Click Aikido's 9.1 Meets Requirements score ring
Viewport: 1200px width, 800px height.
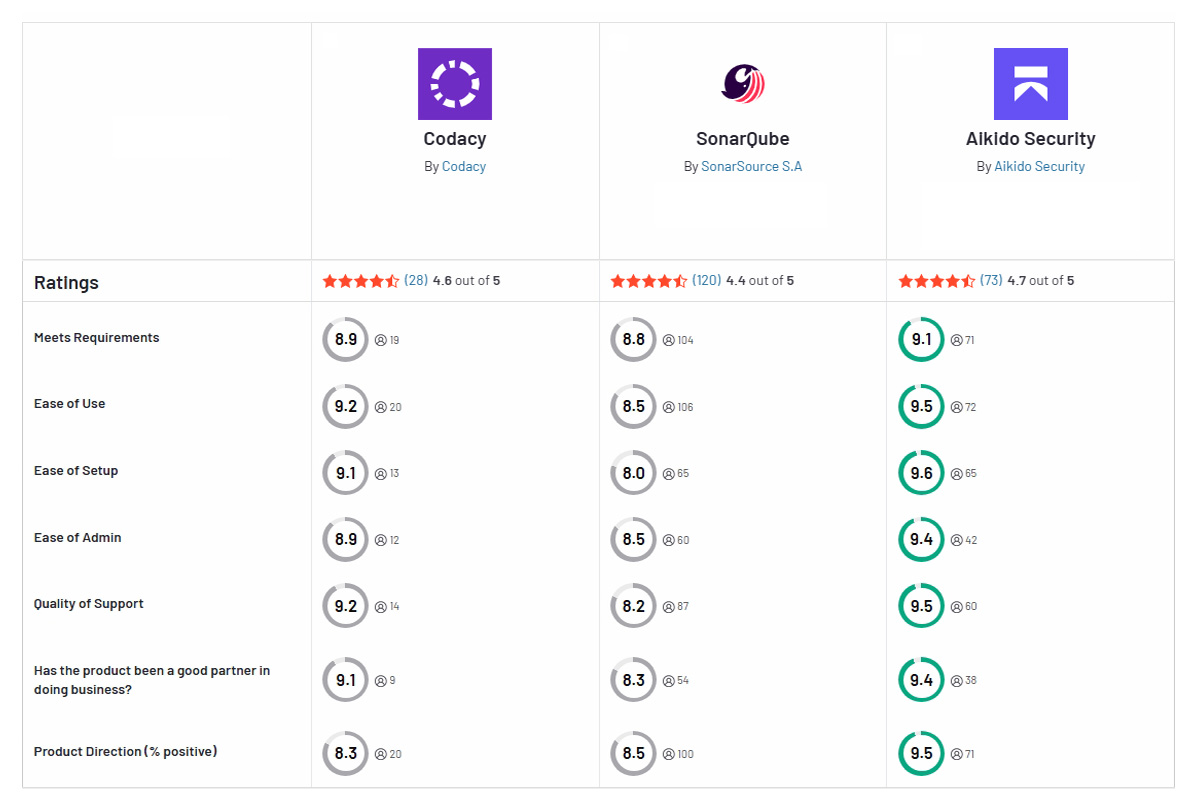(x=922, y=340)
